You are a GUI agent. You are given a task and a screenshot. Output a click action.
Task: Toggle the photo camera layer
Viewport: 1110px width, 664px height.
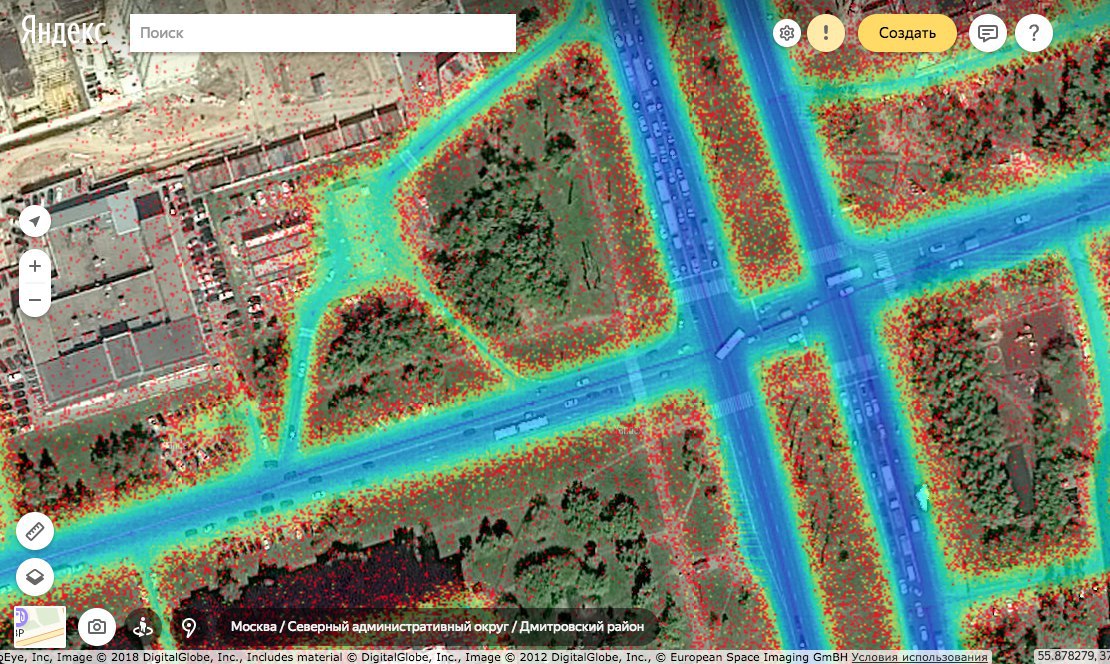click(97, 627)
